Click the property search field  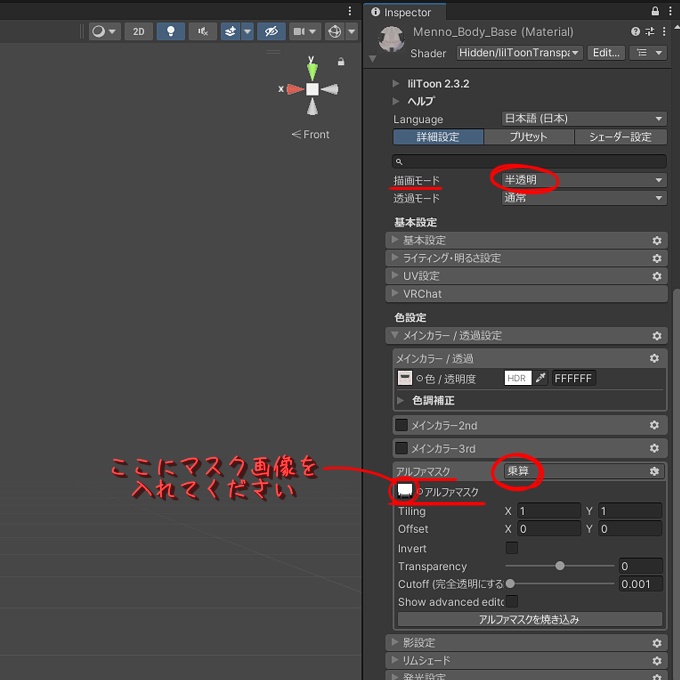tap(529, 161)
